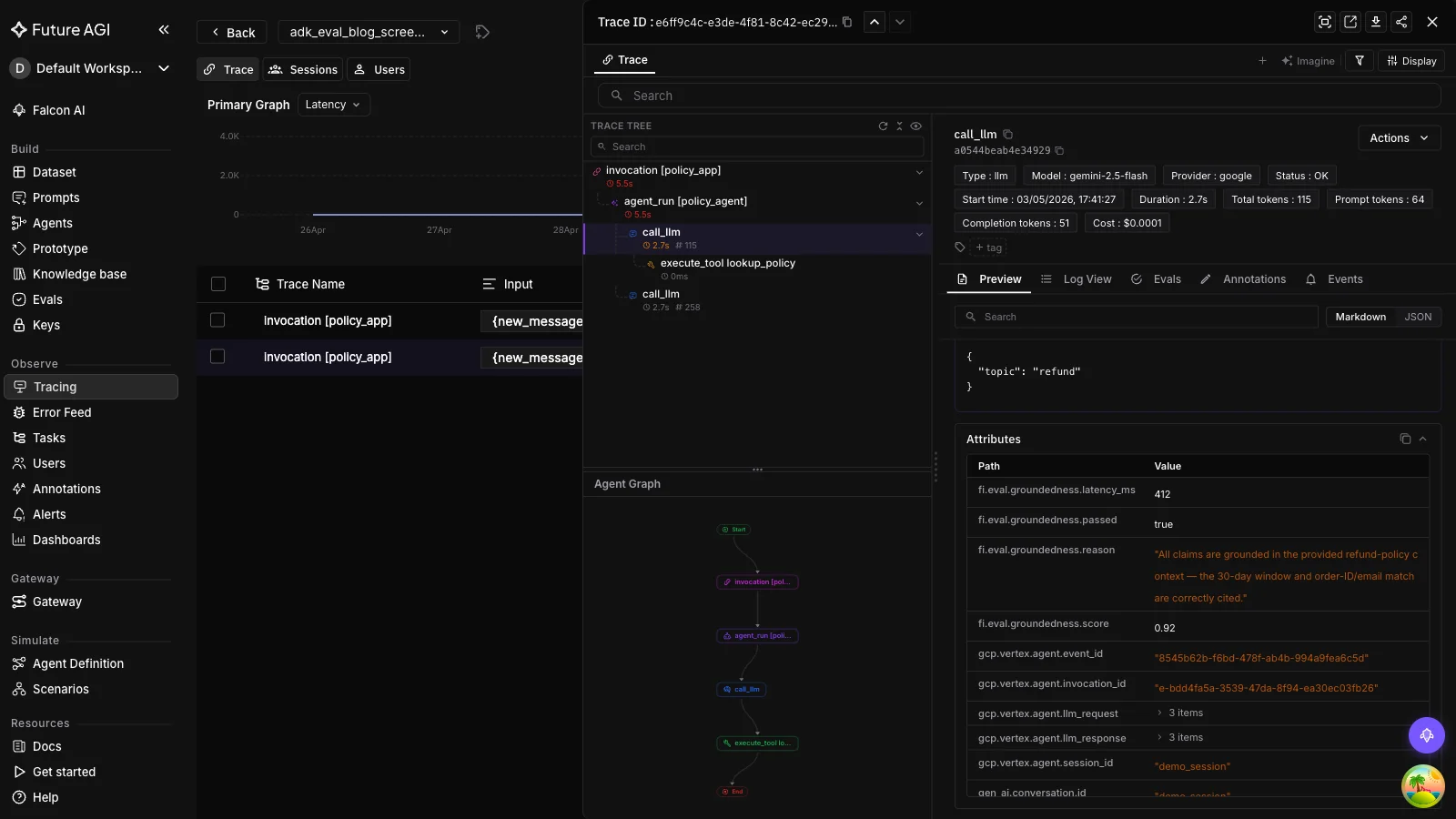Open the adk_eval_blog_scree... project dropdown
1456x819 pixels.
click(369, 32)
